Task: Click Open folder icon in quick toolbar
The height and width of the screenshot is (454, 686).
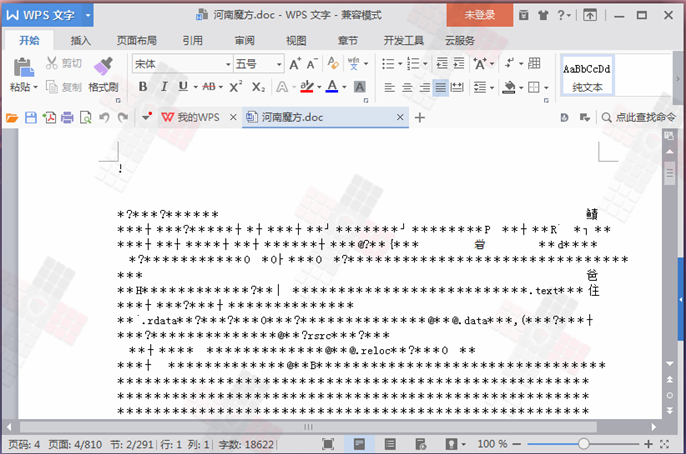Action: (x=12, y=118)
